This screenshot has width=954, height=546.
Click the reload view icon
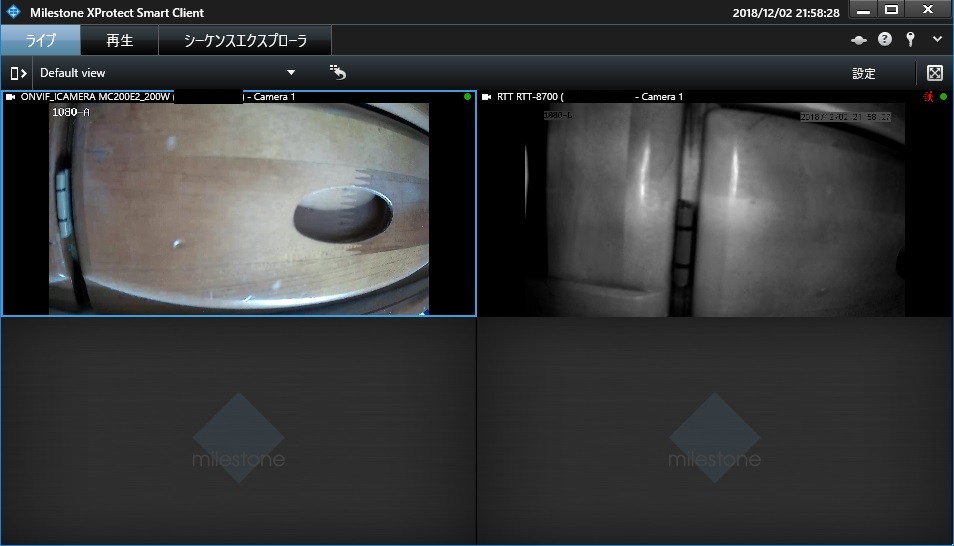338,72
